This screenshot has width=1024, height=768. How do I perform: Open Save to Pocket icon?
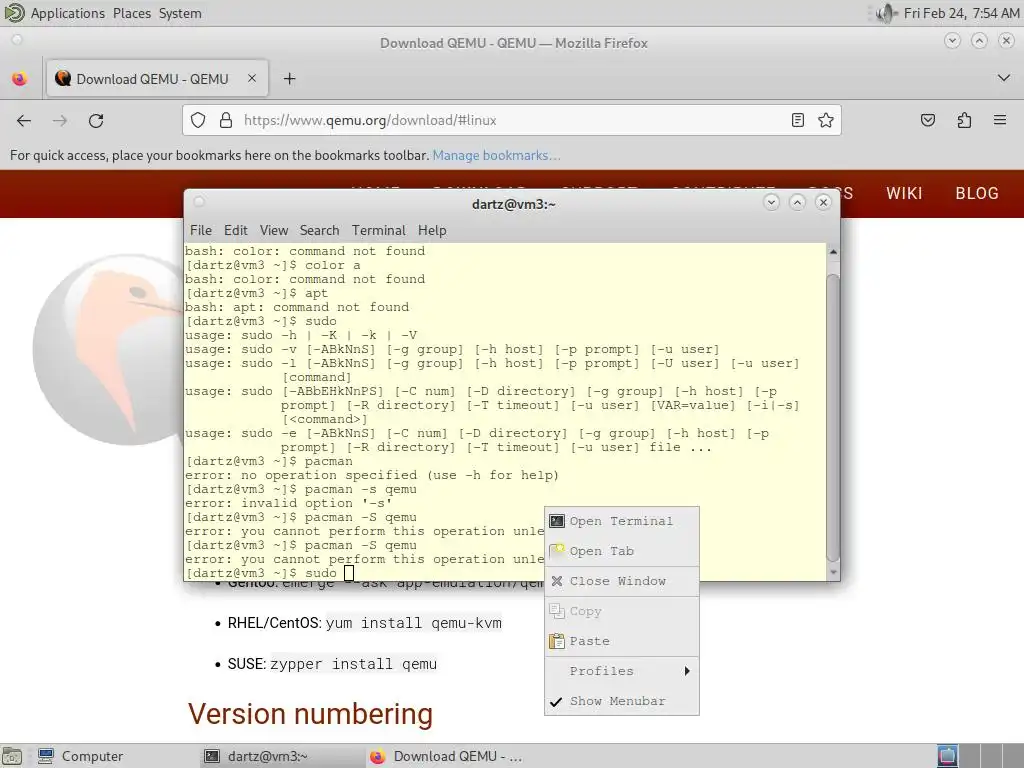pyautogui.click(x=928, y=120)
